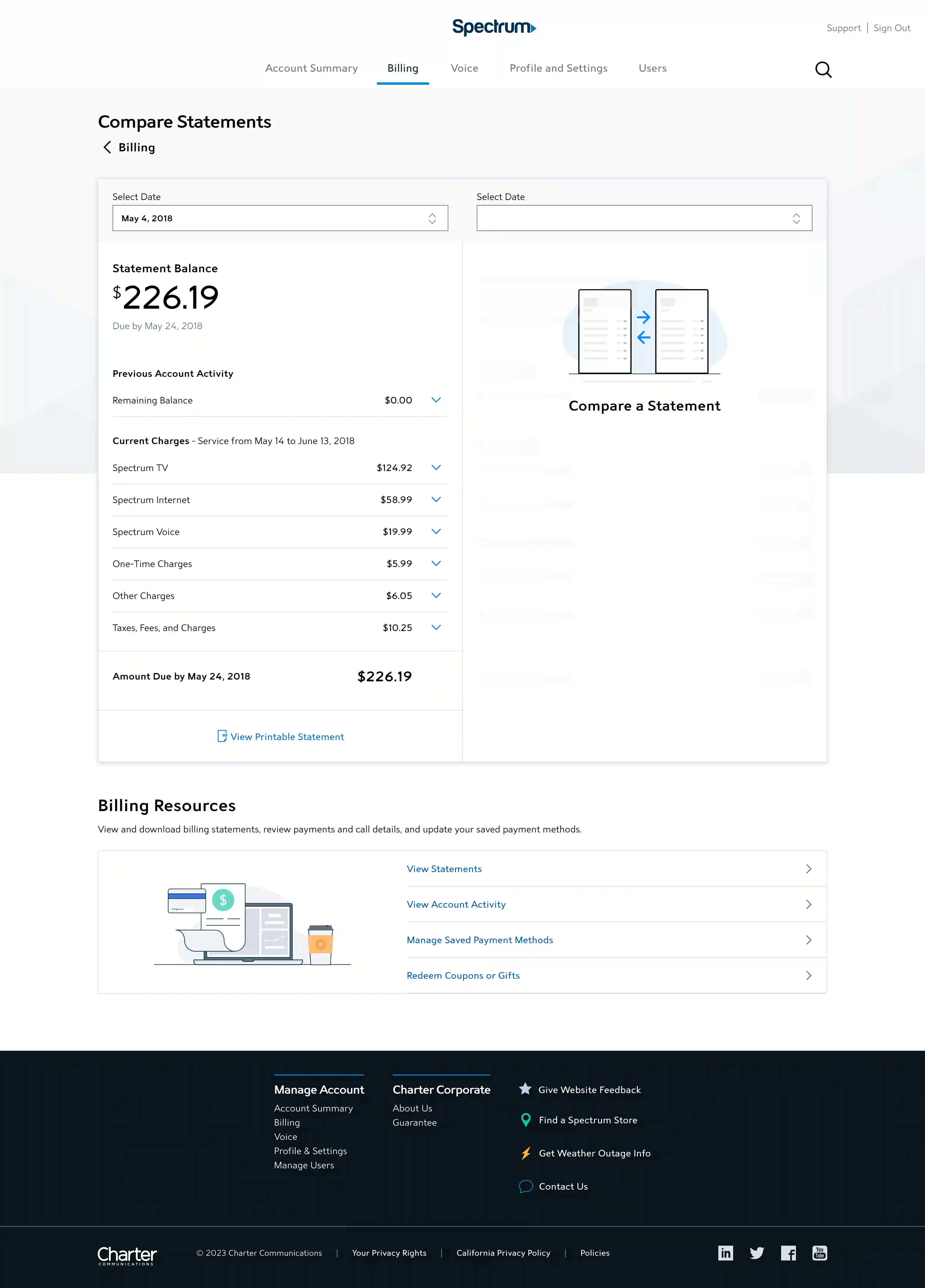Open Redeem Coupons or Gifts link
Screen dimensions: 925x1288
coord(463,976)
